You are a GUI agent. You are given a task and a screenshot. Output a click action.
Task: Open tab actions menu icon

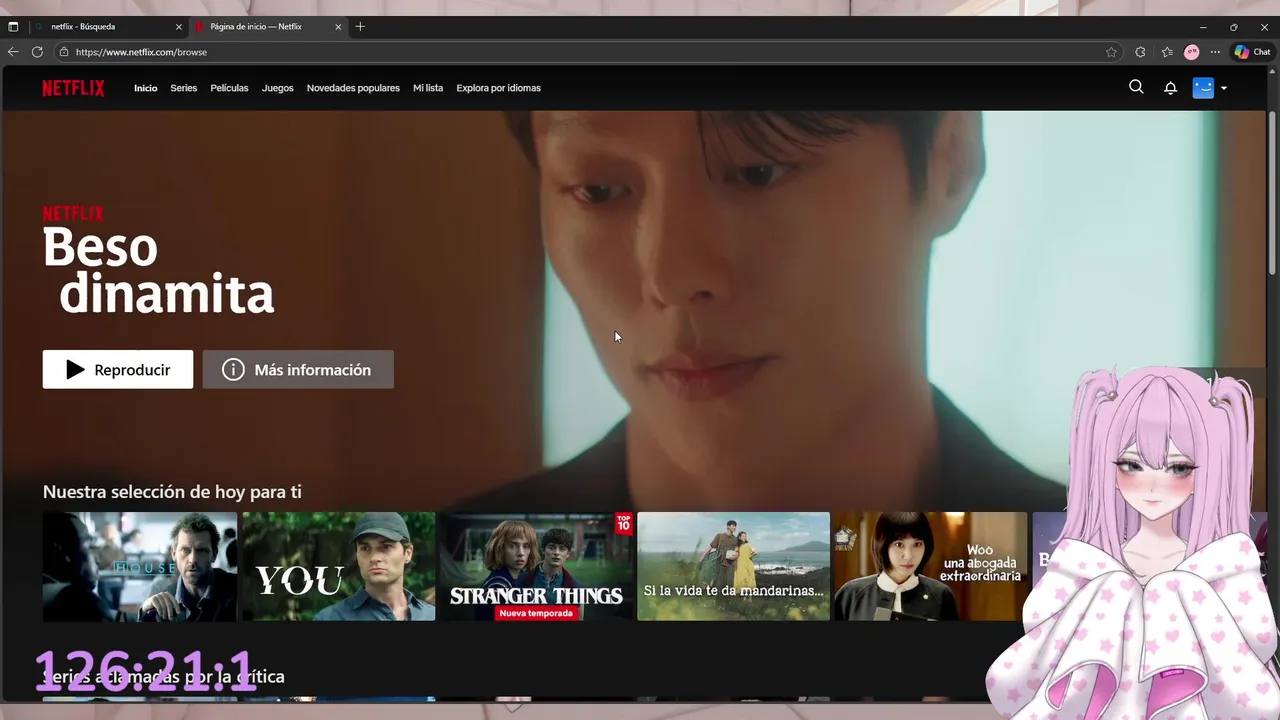13,27
